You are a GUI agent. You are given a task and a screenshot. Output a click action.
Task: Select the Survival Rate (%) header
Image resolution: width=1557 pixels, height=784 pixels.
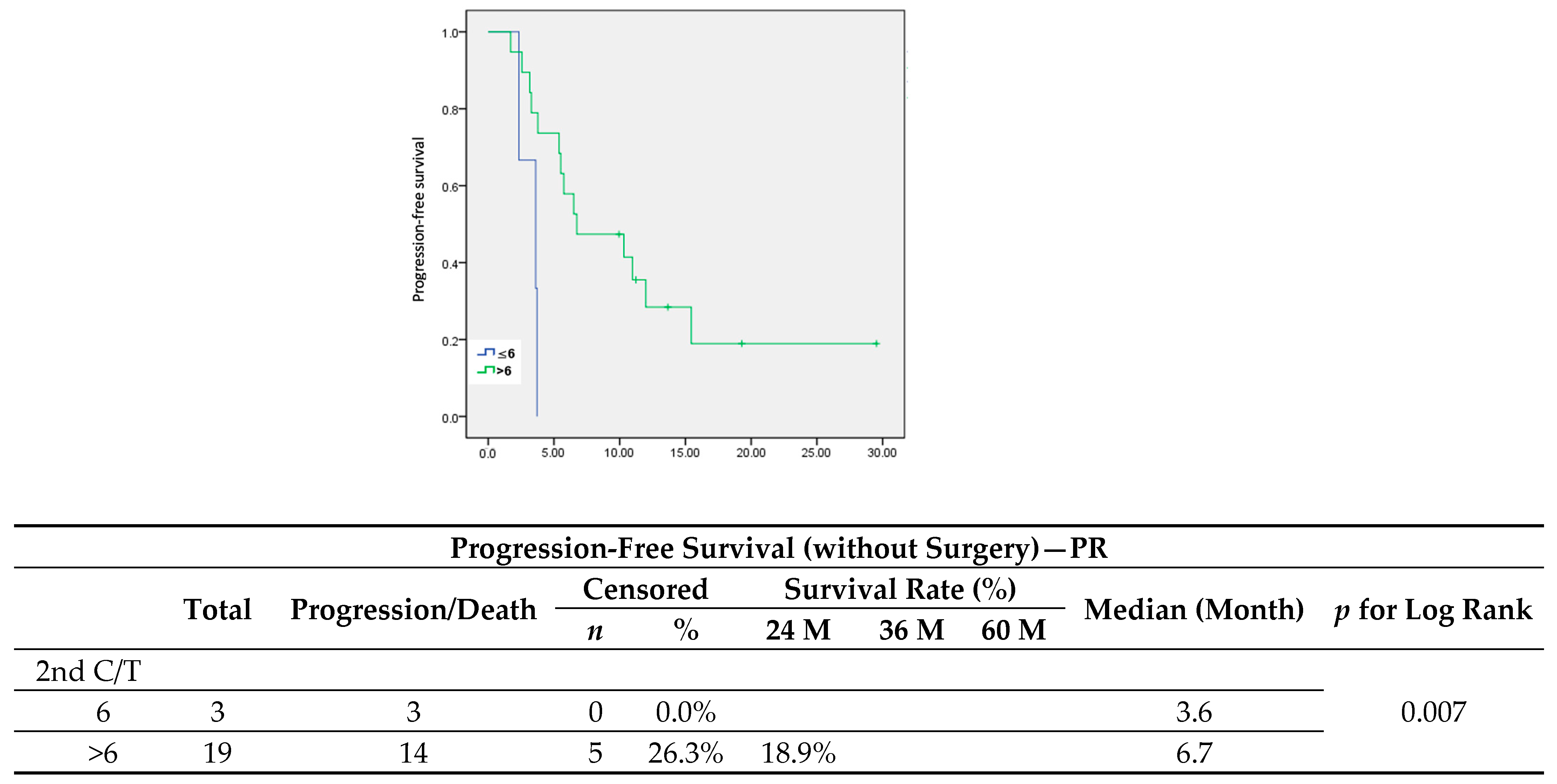tap(899, 589)
